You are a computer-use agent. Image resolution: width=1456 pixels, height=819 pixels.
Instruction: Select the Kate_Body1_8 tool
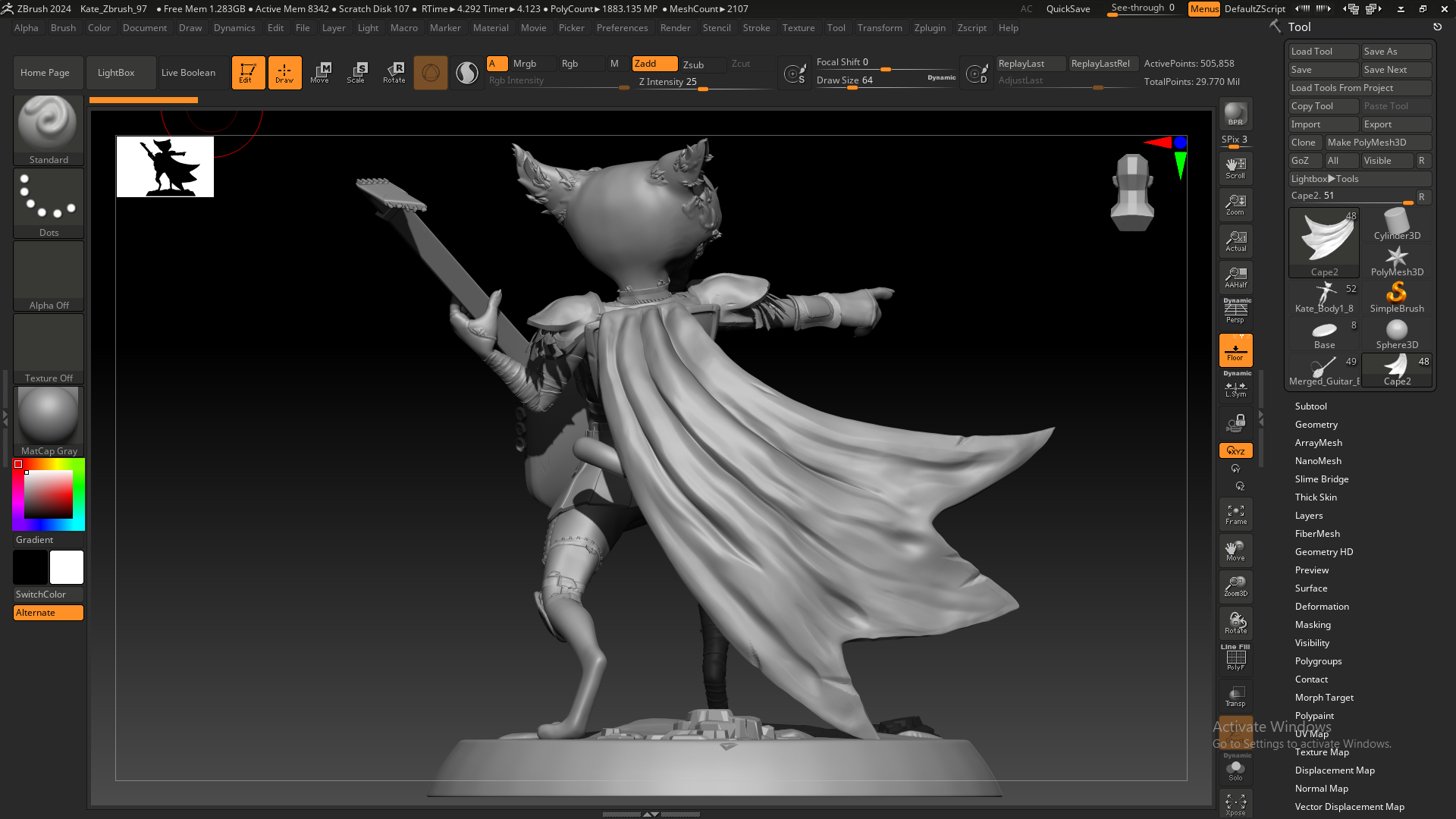pos(1324,297)
